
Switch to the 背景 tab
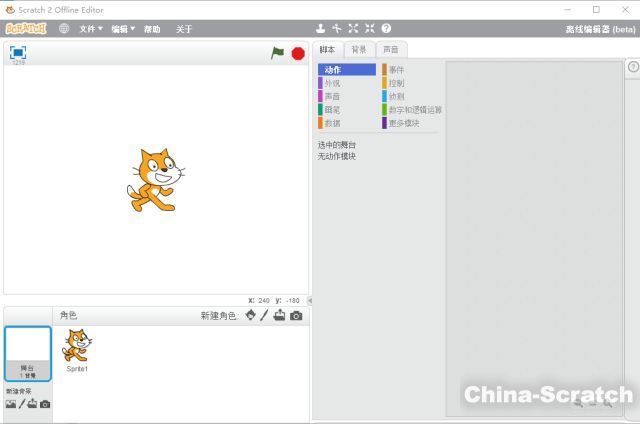(x=358, y=49)
